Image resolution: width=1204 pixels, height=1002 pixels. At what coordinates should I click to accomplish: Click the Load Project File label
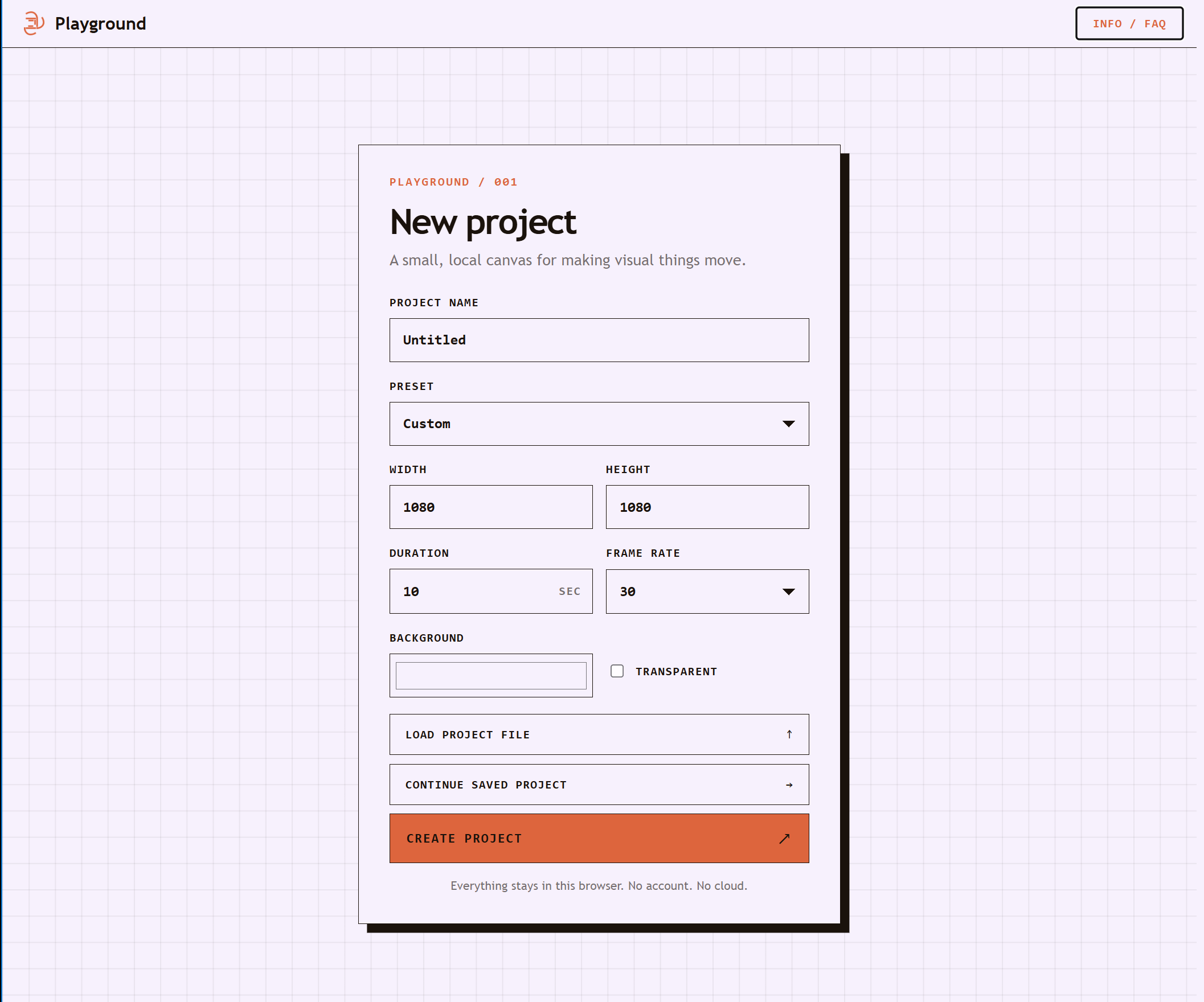[x=467, y=734]
